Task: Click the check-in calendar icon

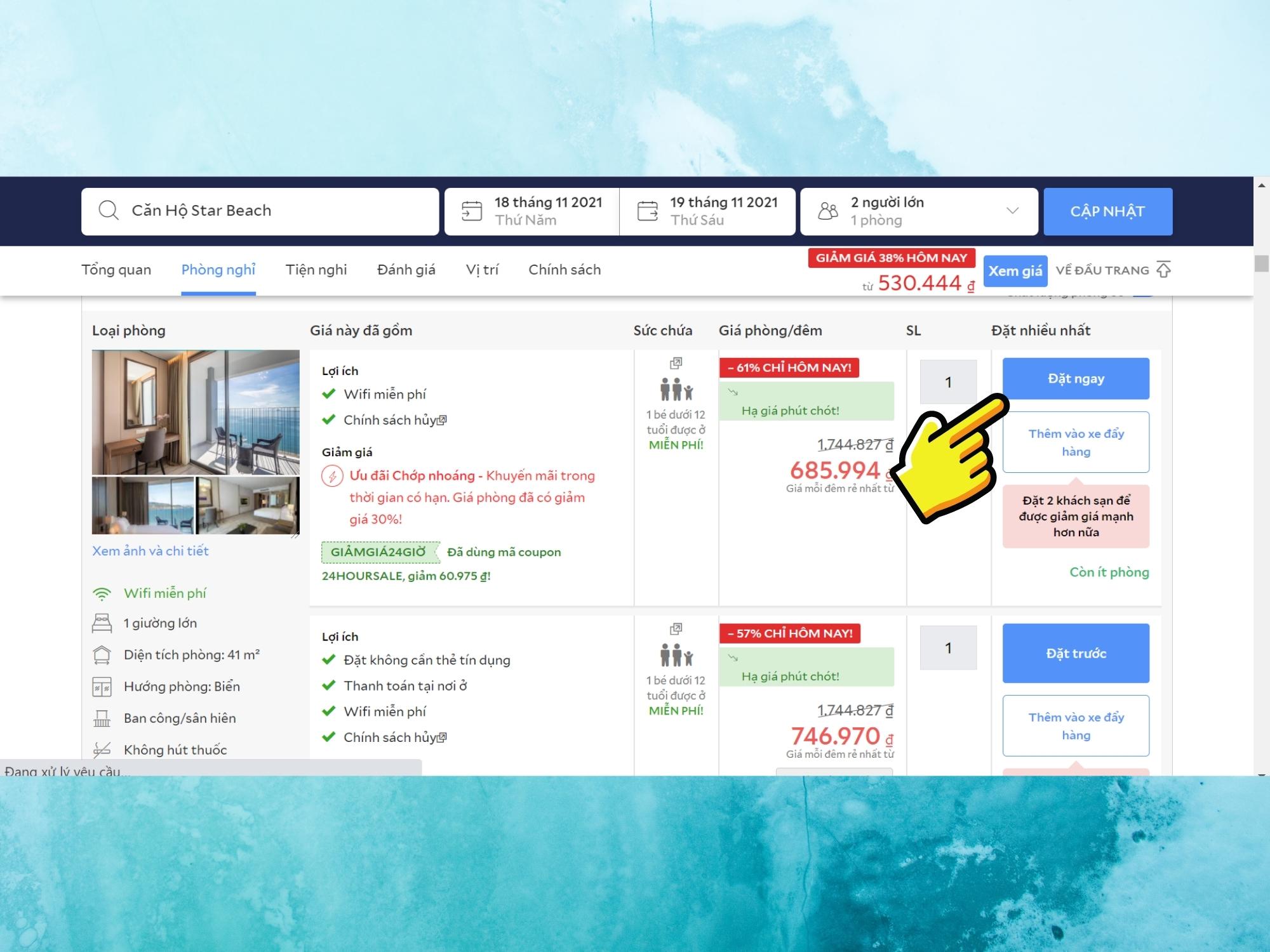Action: coord(471,211)
